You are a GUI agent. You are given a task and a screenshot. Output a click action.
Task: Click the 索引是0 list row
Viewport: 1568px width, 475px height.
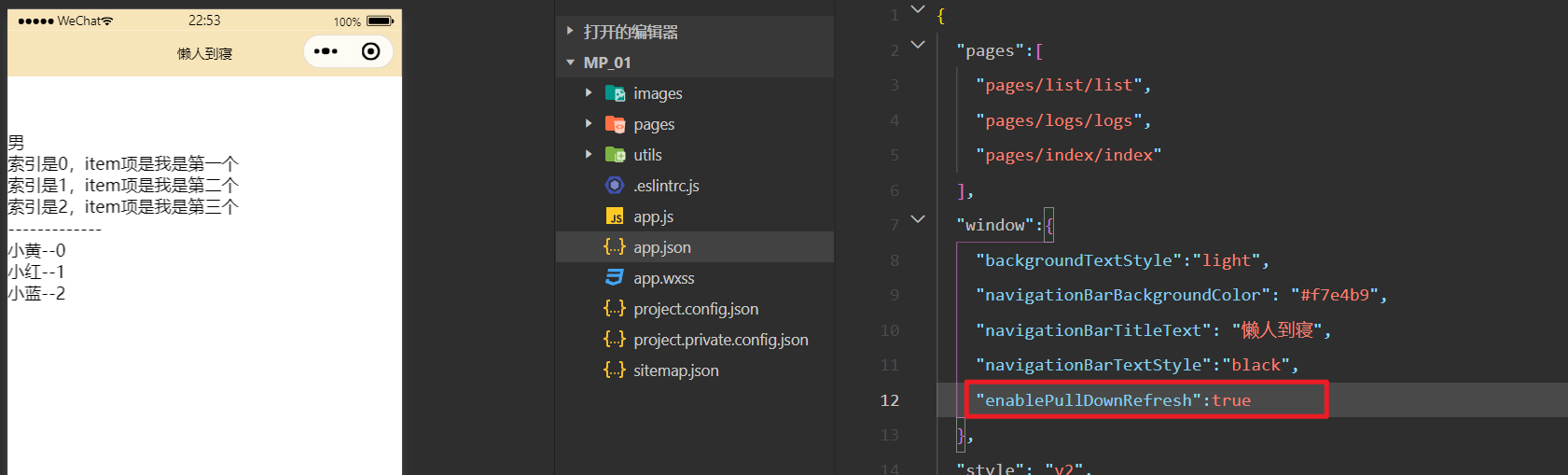tap(123, 164)
